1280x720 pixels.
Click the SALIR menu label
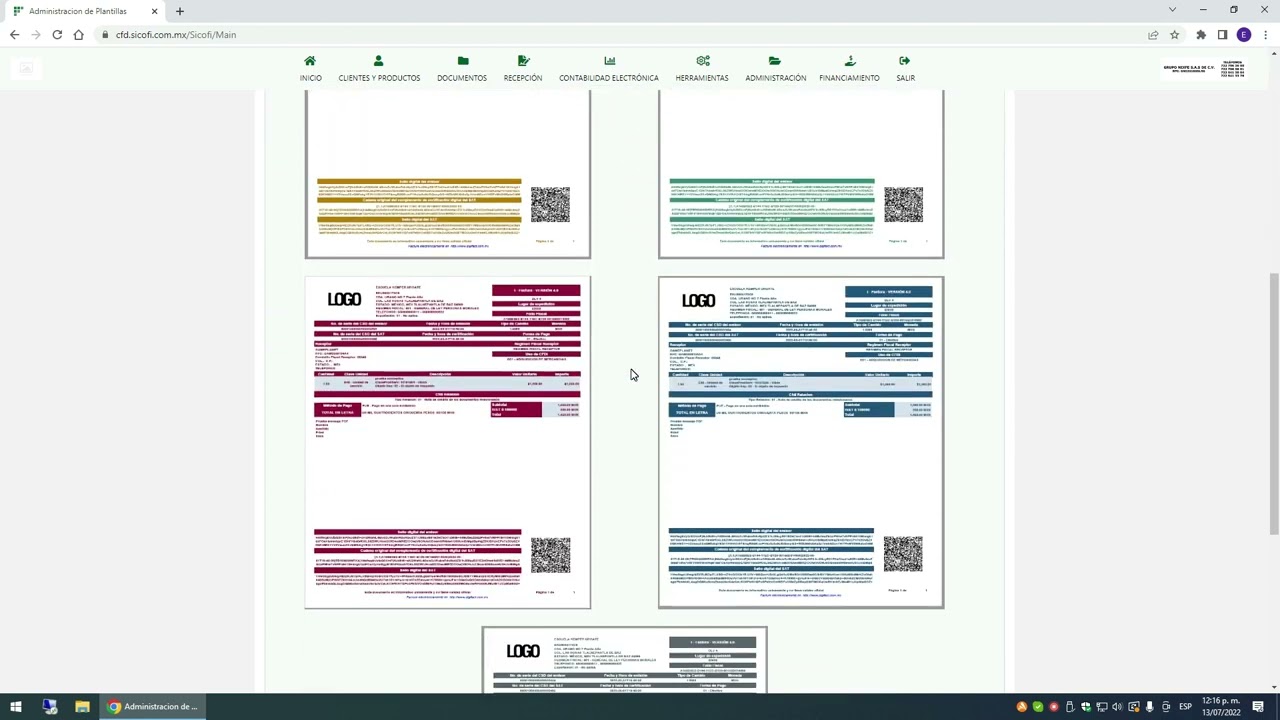point(905,78)
